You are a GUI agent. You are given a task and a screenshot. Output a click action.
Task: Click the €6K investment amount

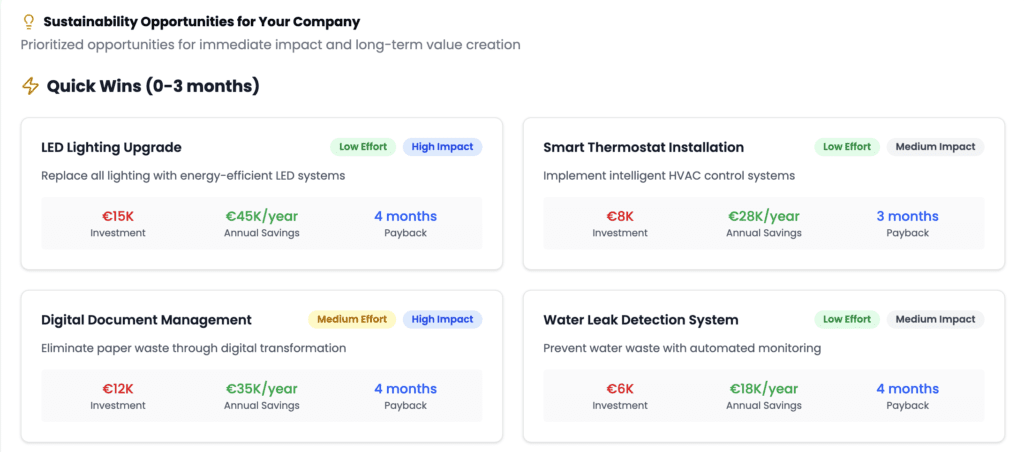tap(620, 389)
